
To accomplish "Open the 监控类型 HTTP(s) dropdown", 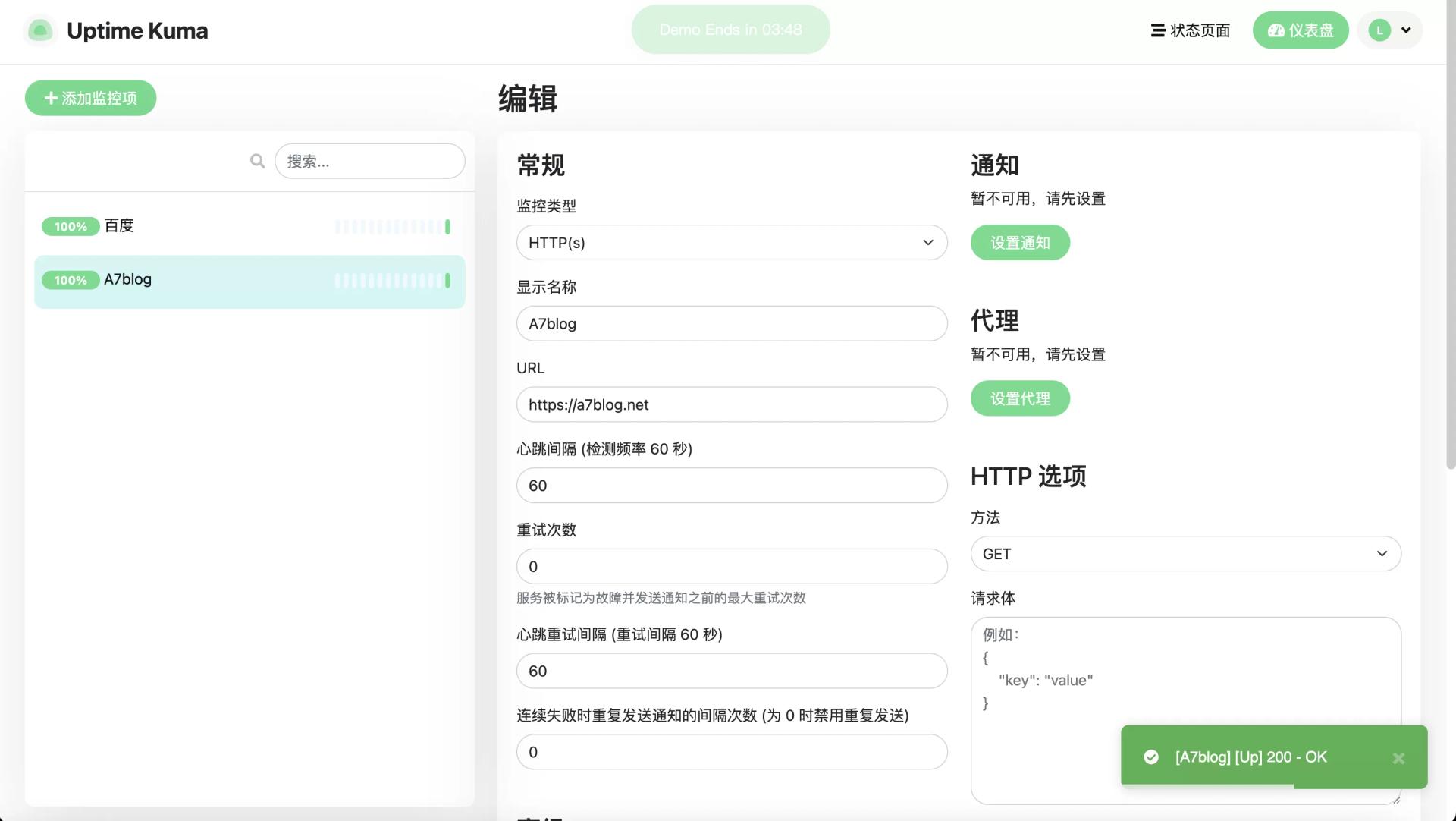I will [732, 243].
